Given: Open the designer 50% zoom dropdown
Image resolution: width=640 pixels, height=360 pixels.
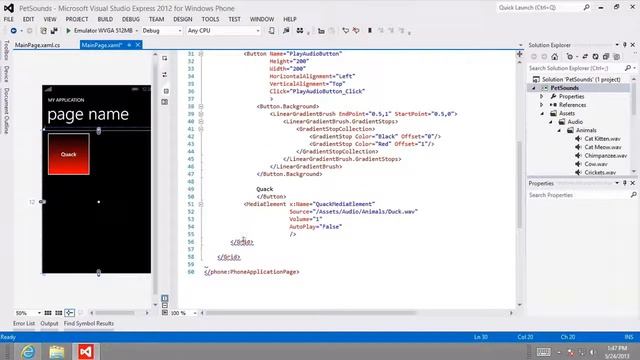Looking at the screenshot, I should (39, 313).
